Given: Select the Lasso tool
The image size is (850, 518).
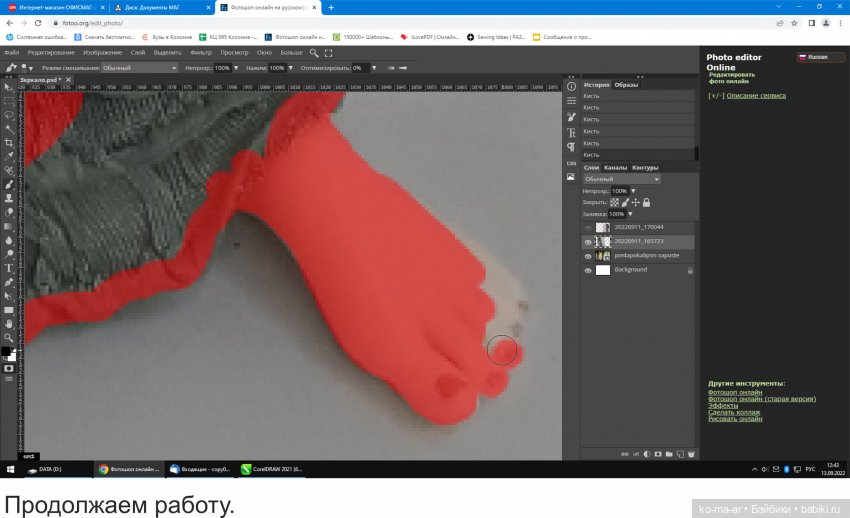Looking at the screenshot, I should [9, 115].
